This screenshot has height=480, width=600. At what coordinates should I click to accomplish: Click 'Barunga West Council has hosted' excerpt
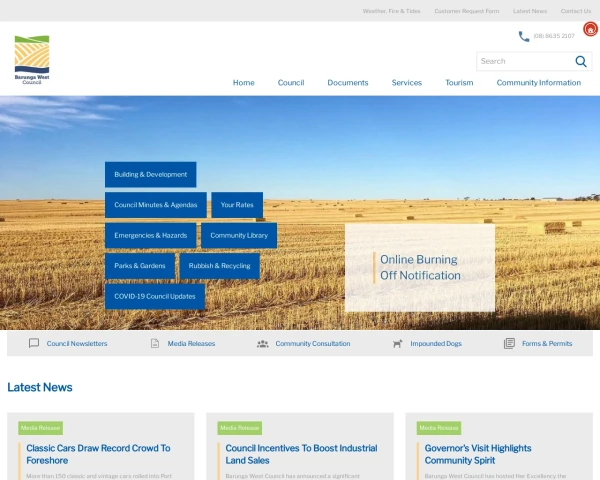(495, 476)
